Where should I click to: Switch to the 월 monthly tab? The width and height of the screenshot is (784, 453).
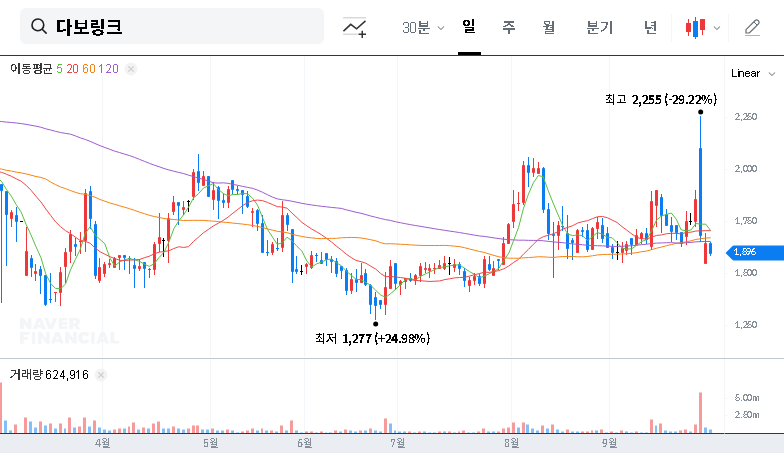[x=549, y=27]
